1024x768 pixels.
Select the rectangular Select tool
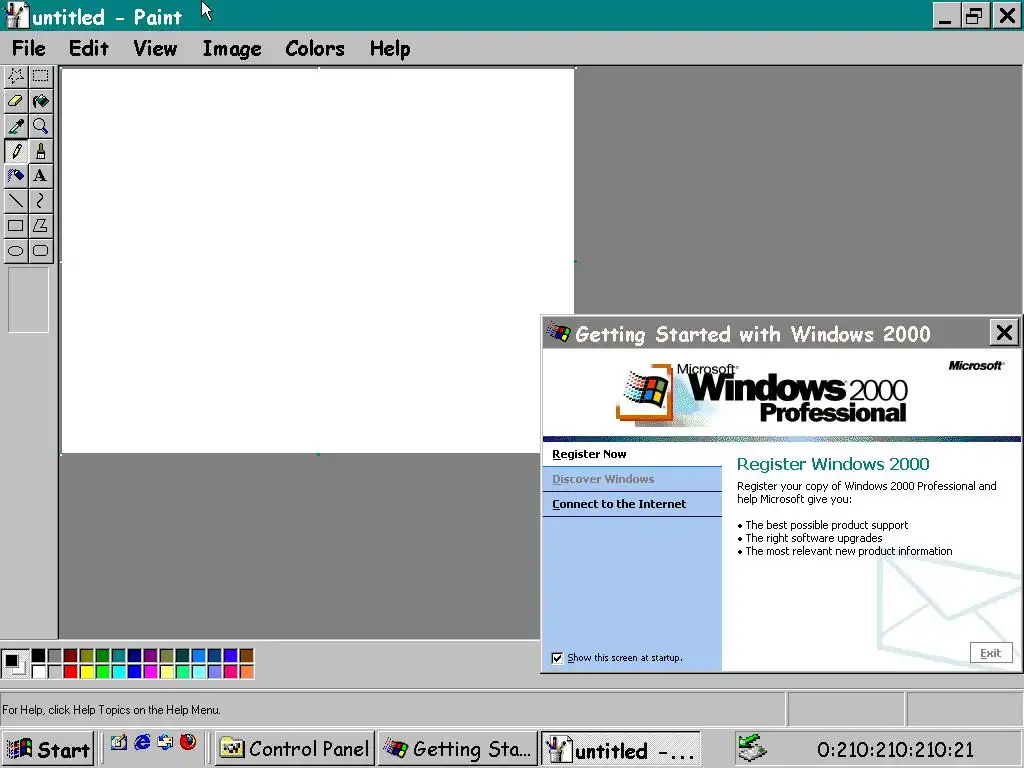tap(40, 76)
